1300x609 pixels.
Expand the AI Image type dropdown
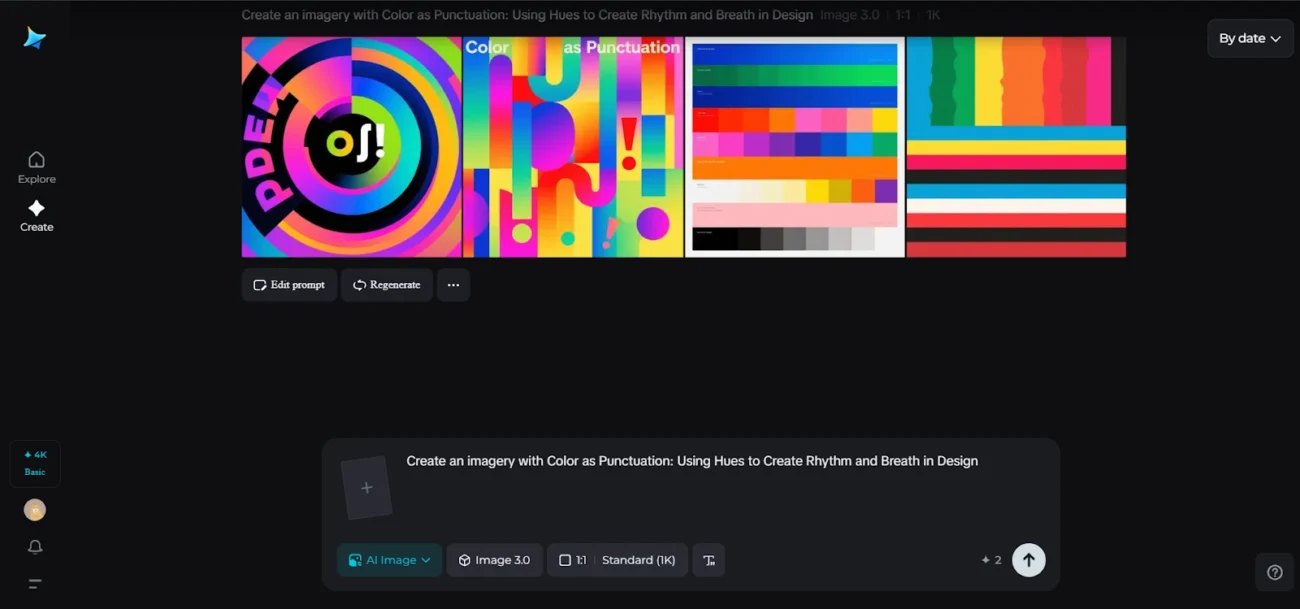389,560
